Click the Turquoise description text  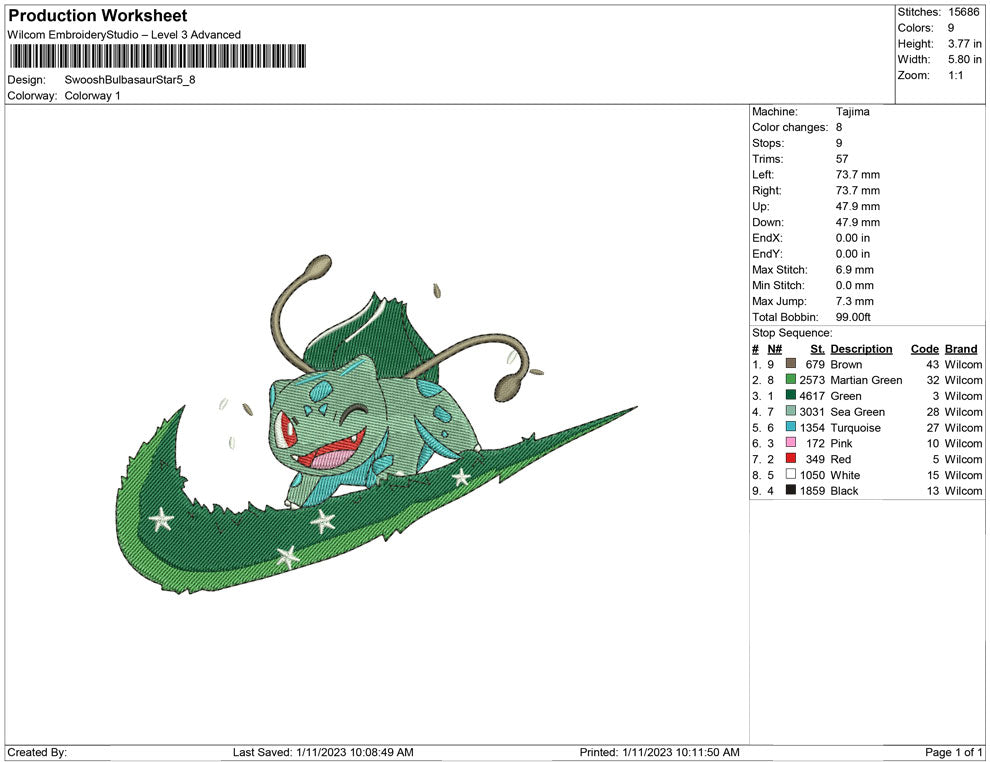tap(855, 427)
